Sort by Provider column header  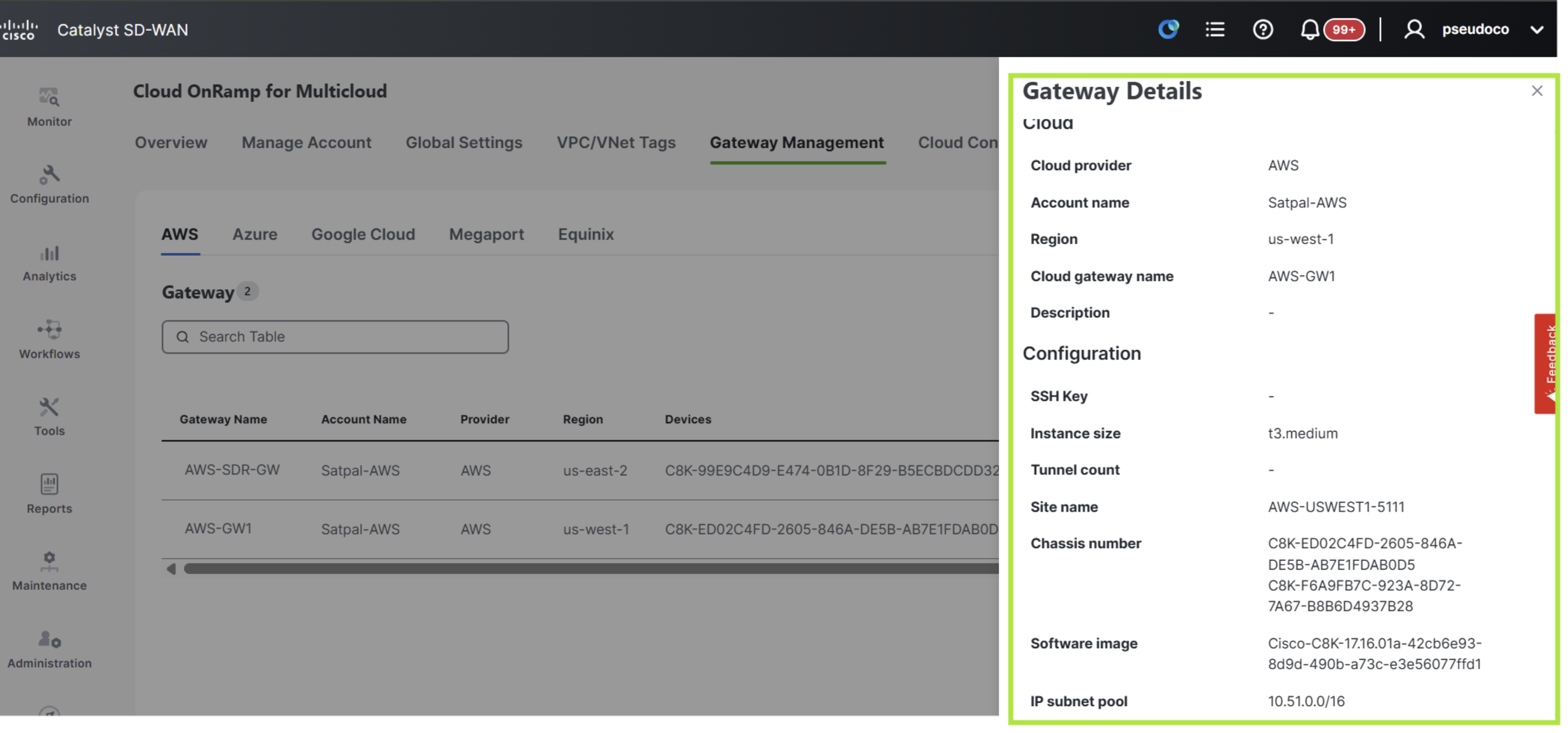(485, 419)
